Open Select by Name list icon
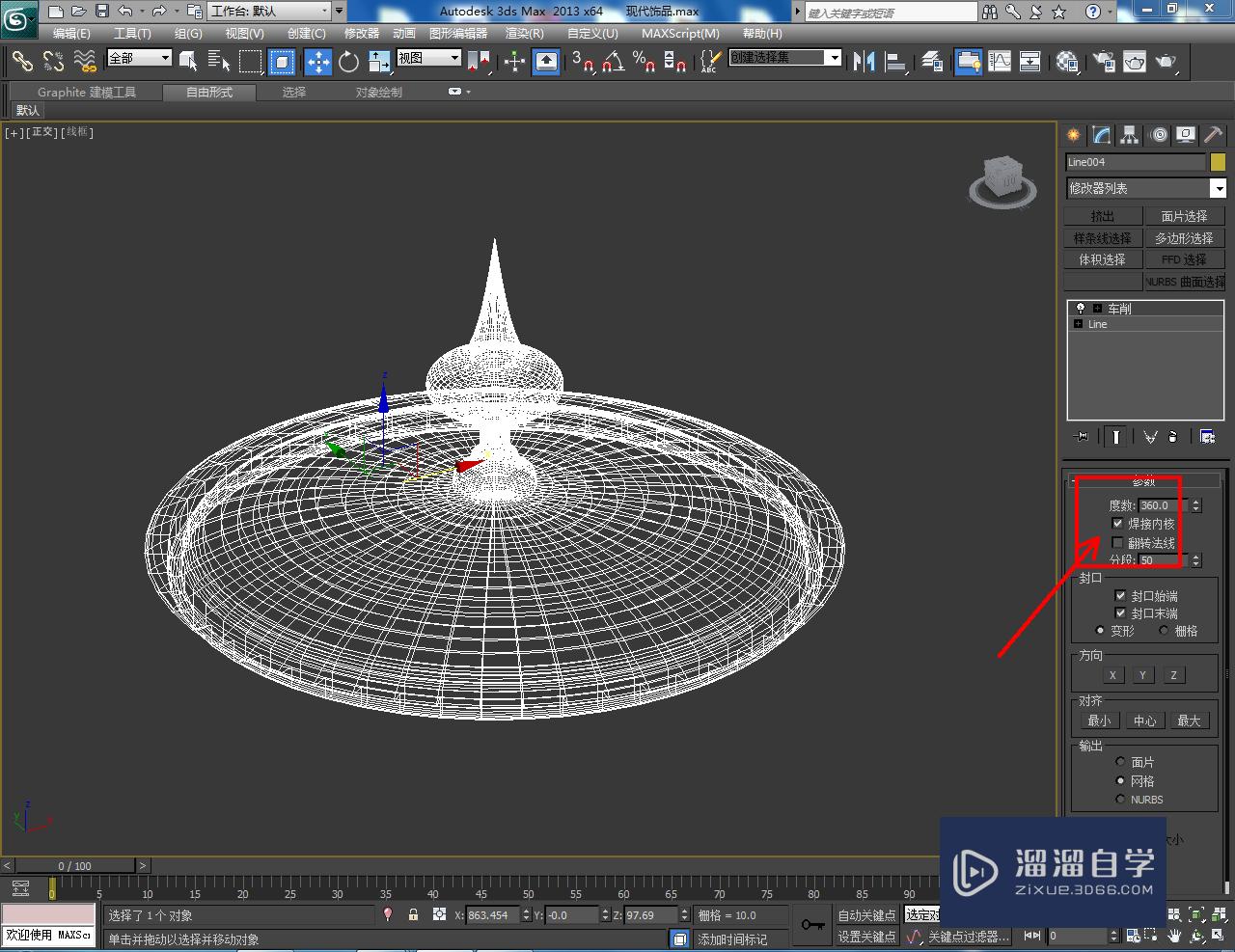Screen dimensions: 1235x952 coord(219,62)
